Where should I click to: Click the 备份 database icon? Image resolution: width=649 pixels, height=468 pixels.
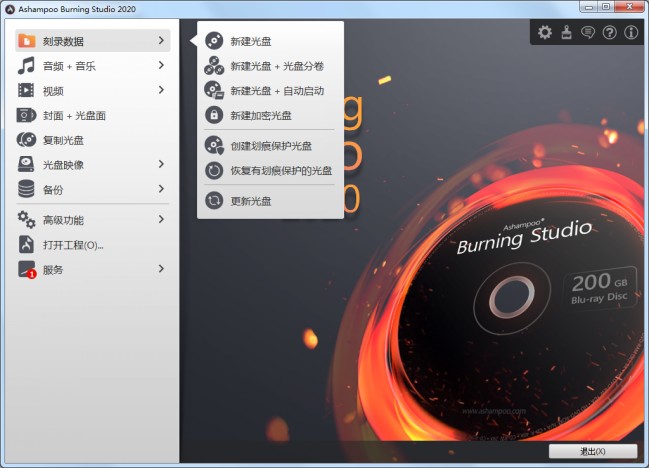(x=26, y=189)
